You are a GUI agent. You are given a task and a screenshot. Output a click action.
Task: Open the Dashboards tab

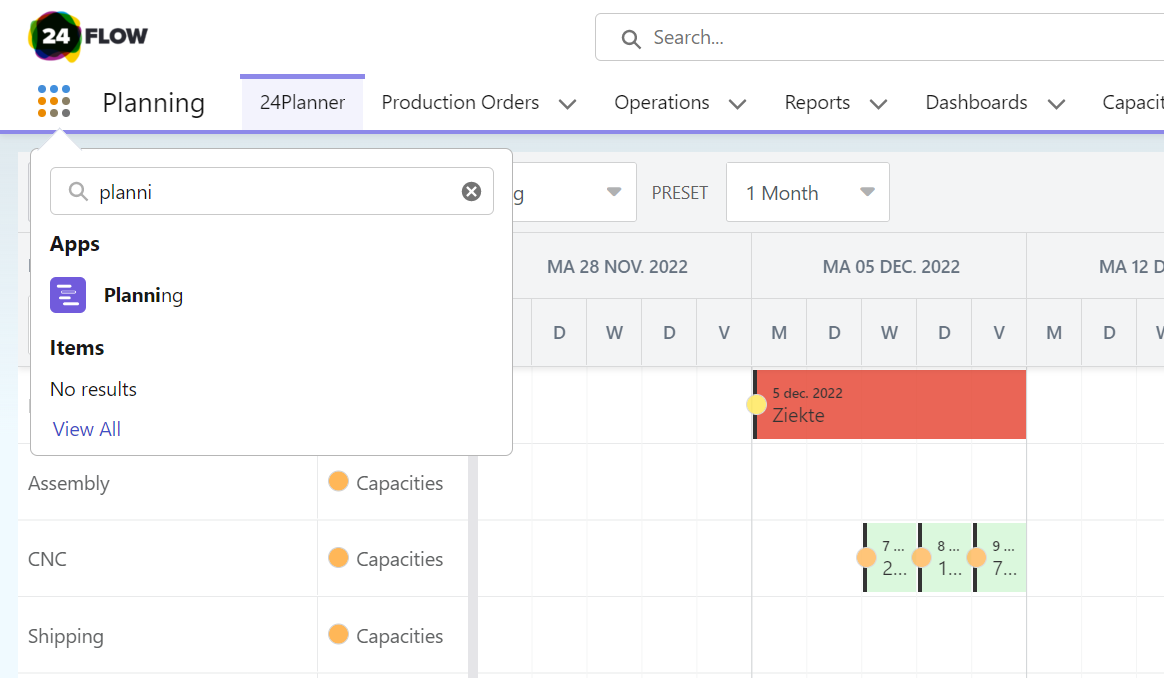pos(976,103)
